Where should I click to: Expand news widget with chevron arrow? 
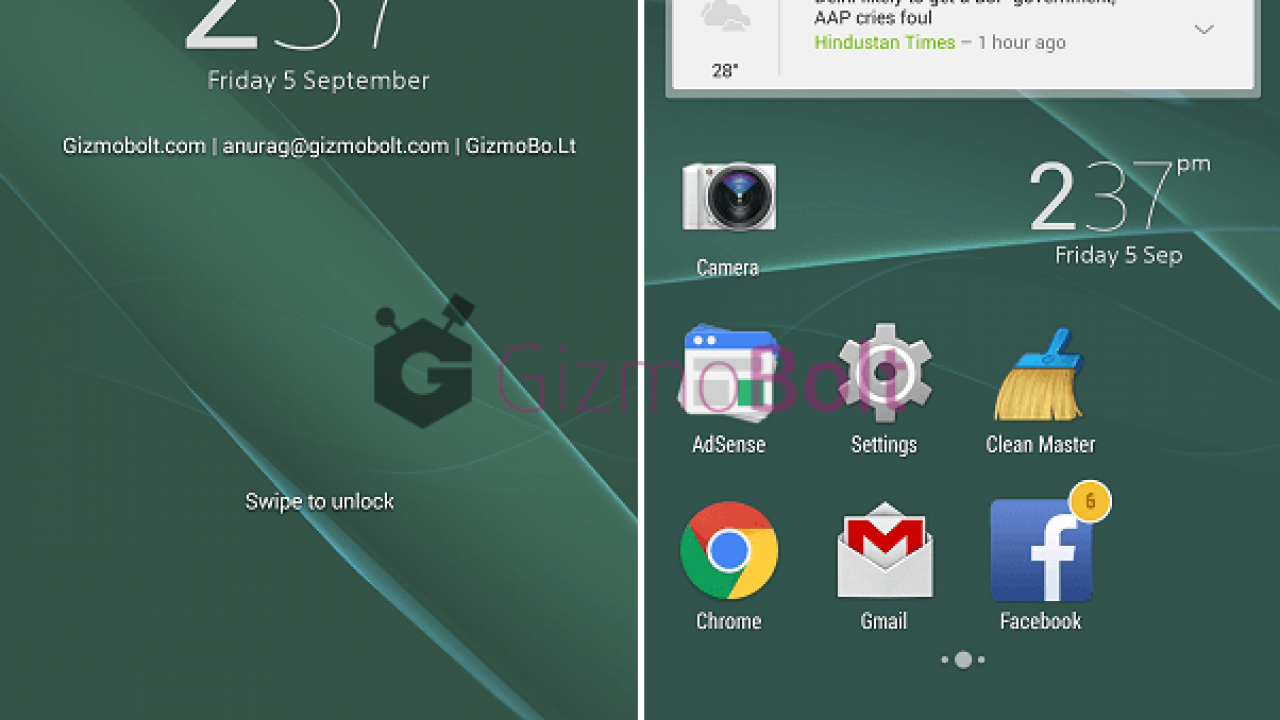1204,29
